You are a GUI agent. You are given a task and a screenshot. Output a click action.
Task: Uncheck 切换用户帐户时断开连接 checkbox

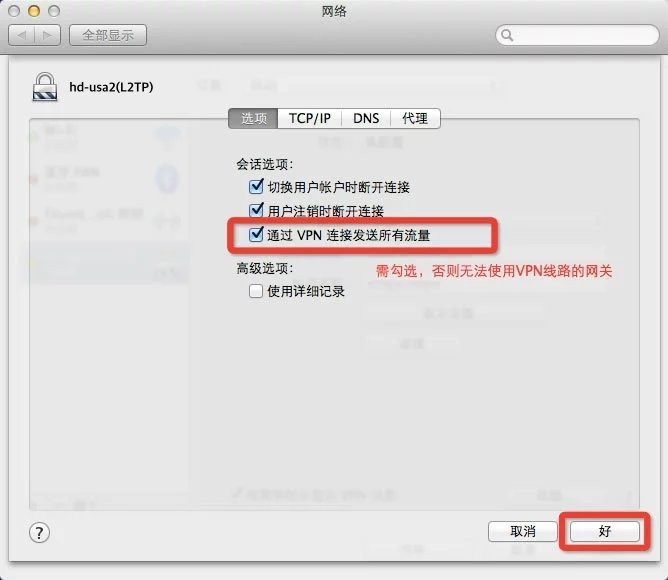(x=256, y=187)
